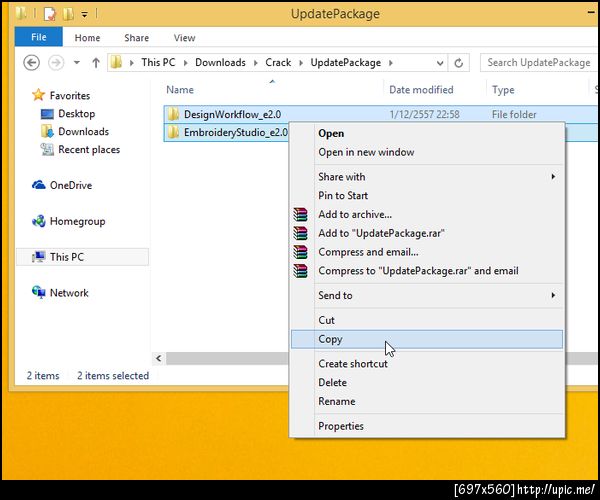Screen dimensions: 600x500
Task: Sort by the Name column header
Action: 180,90
